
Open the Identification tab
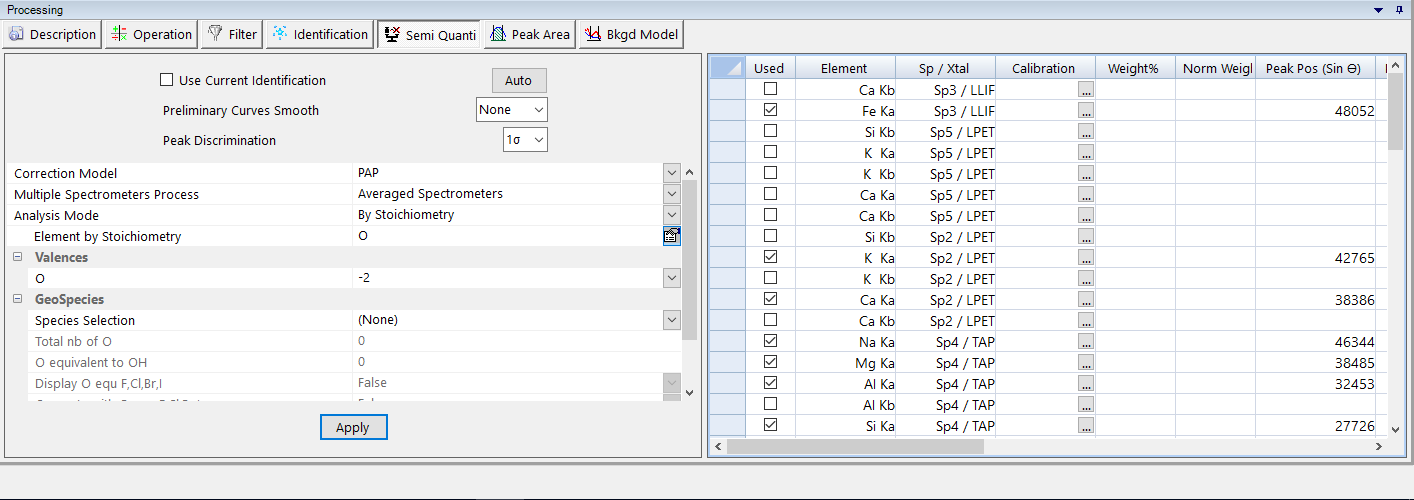(x=320, y=34)
